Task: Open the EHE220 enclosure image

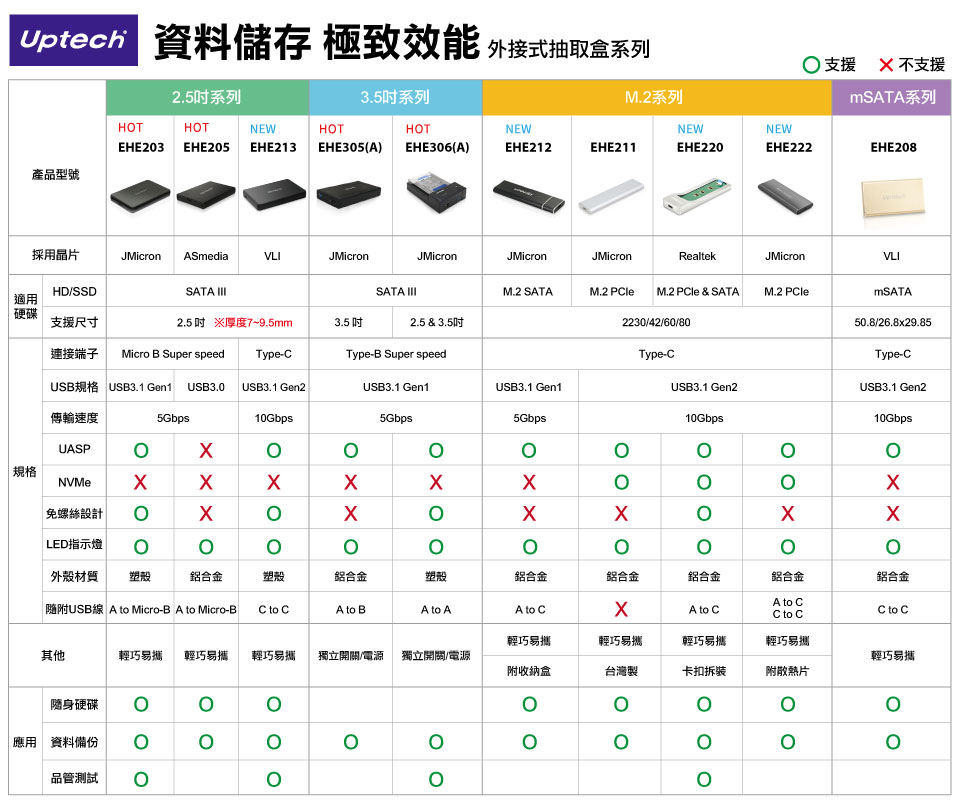Action: 697,196
